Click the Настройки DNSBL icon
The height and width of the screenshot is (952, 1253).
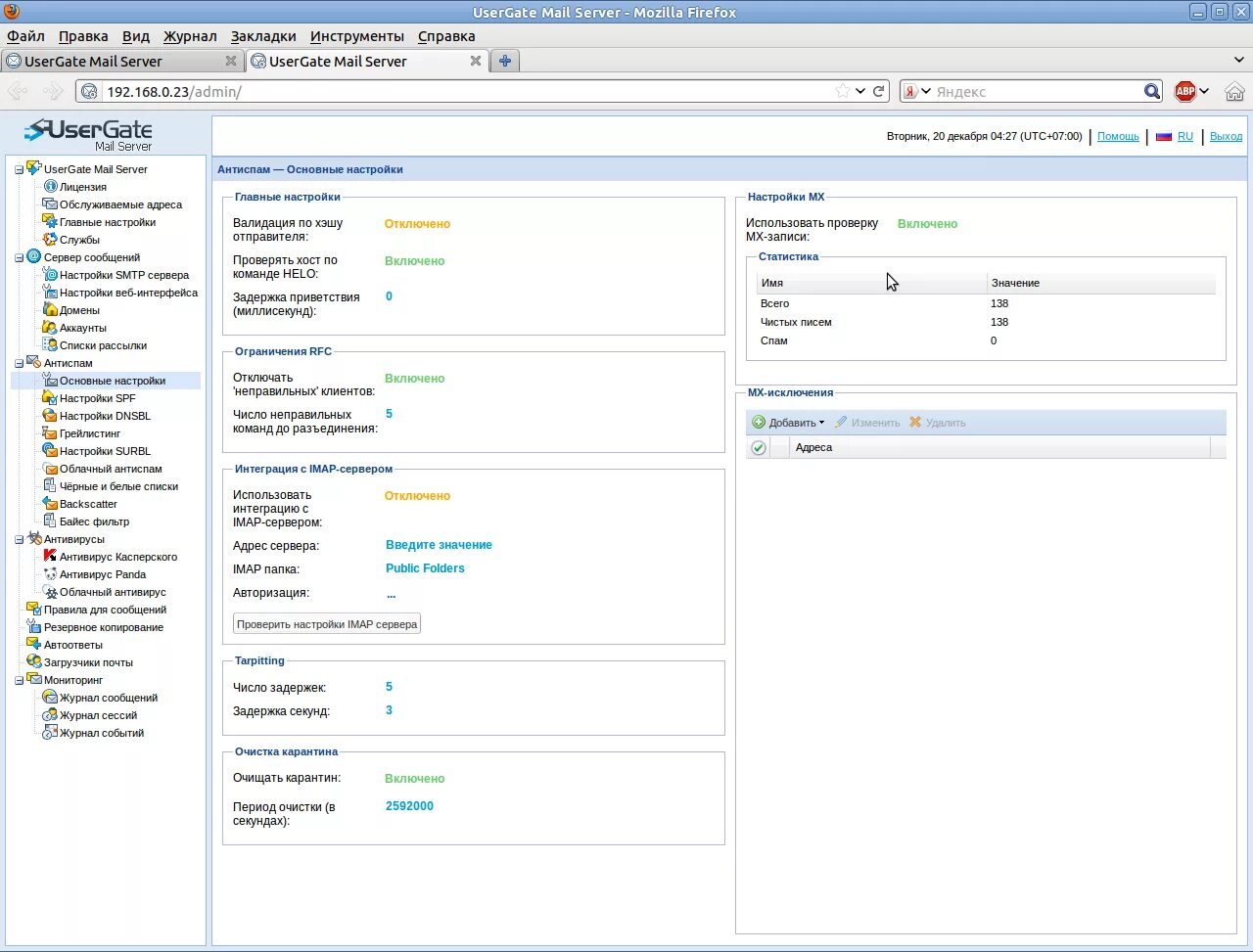(50, 415)
